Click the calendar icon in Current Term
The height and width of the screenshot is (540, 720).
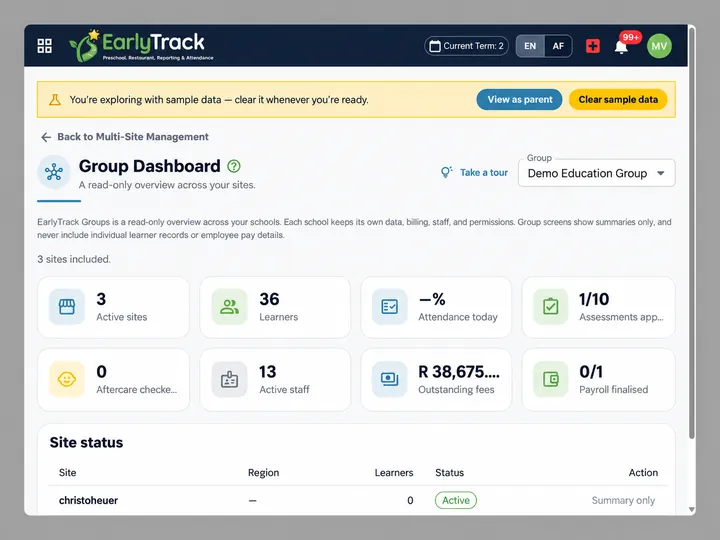(x=434, y=46)
